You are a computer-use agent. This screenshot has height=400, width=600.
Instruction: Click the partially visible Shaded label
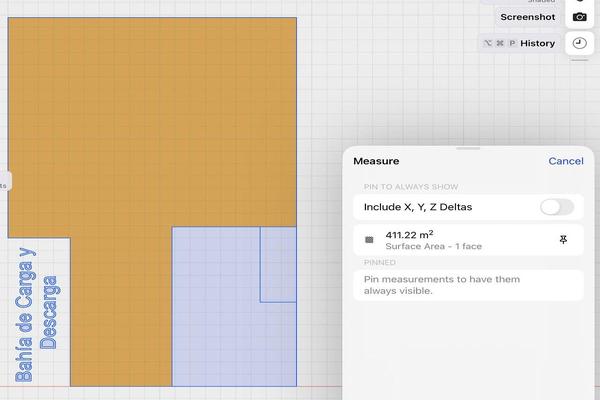[541, 2]
